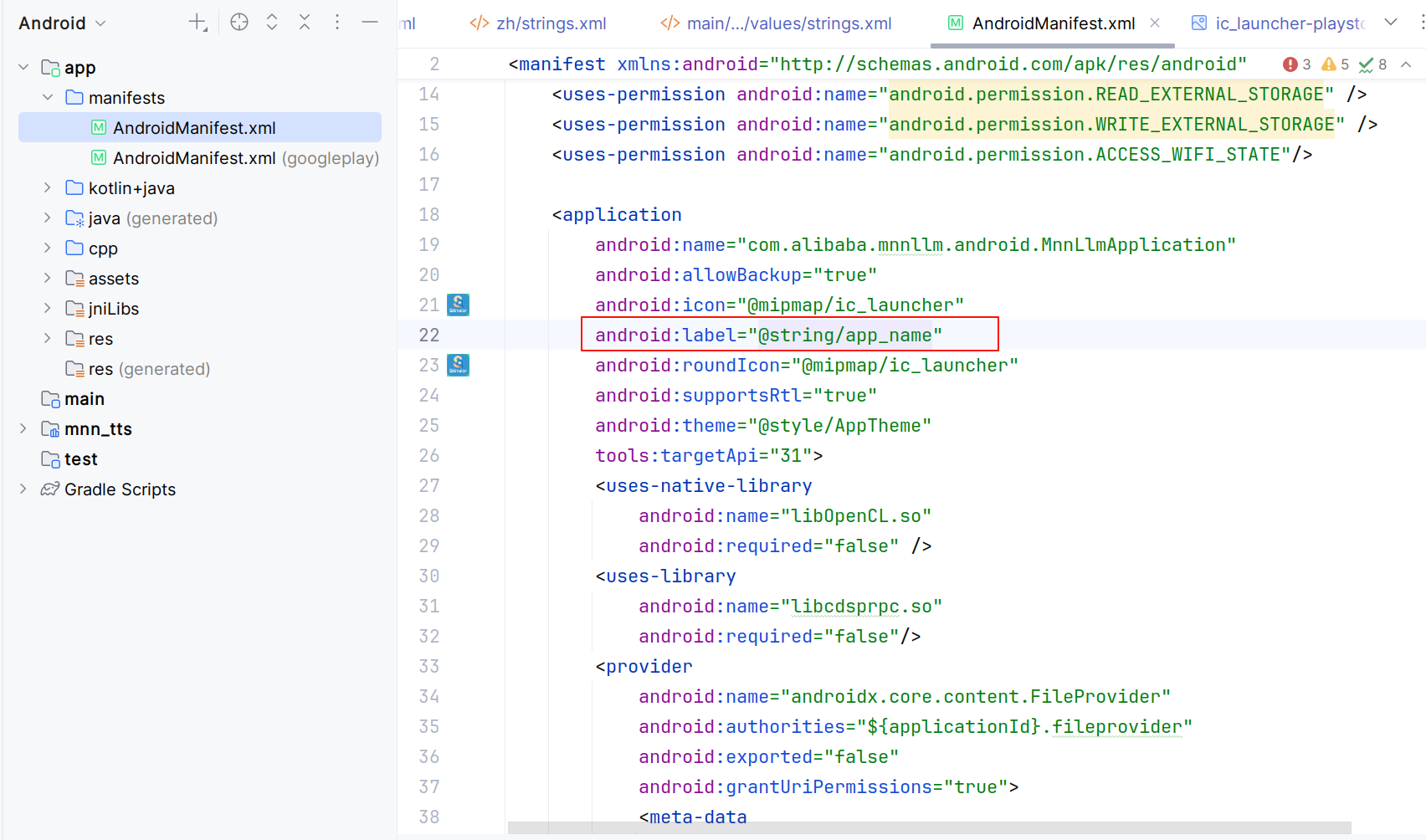The image size is (1426, 840).
Task: Click the add new file plus icon
Action: point(197,23)
